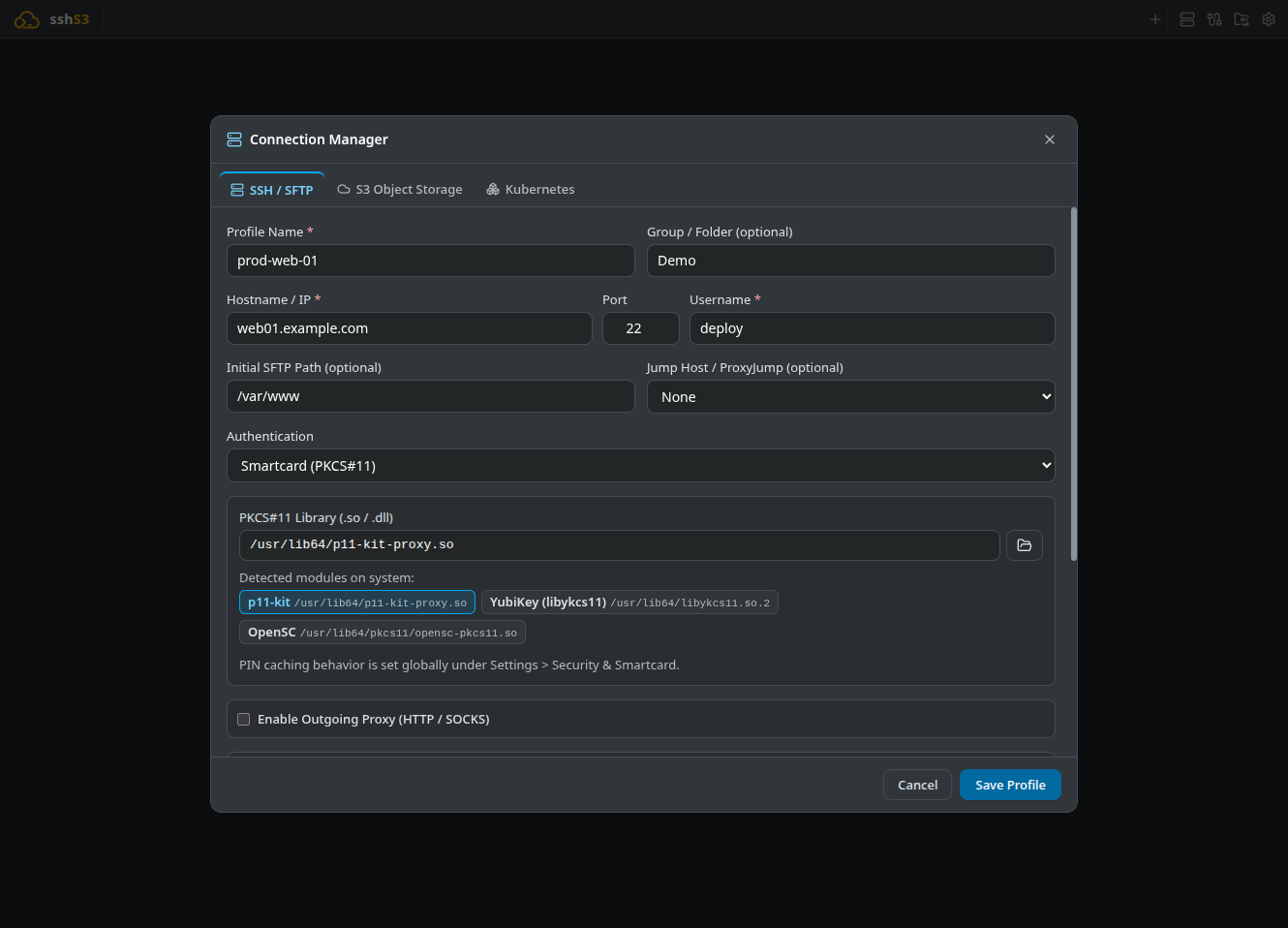The image size is (1288, 928).
Task: Click the Connection Manager server icon
Action: 234,139
